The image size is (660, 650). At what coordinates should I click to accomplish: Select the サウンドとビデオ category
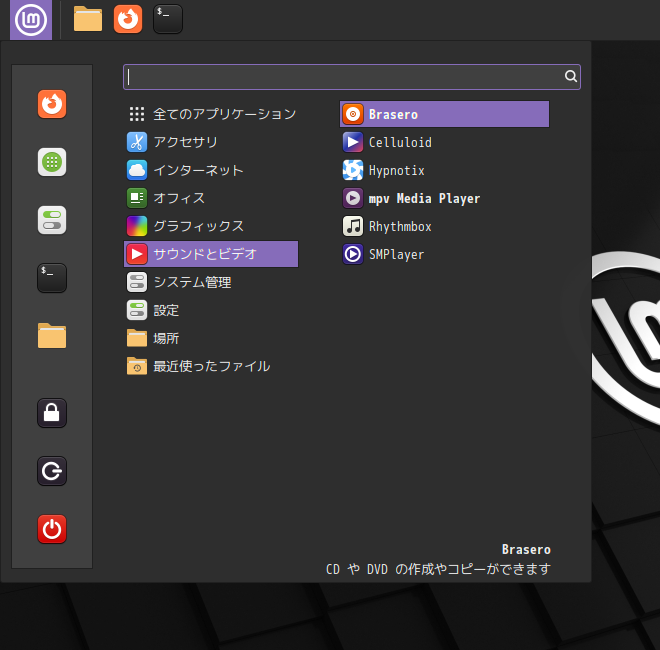(212, 254)
